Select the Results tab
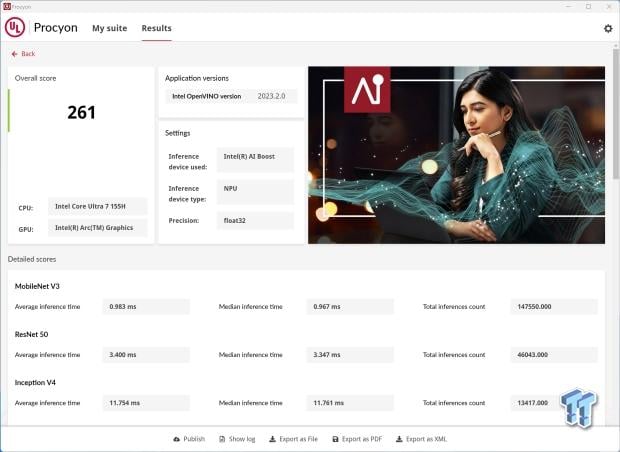 157,28
